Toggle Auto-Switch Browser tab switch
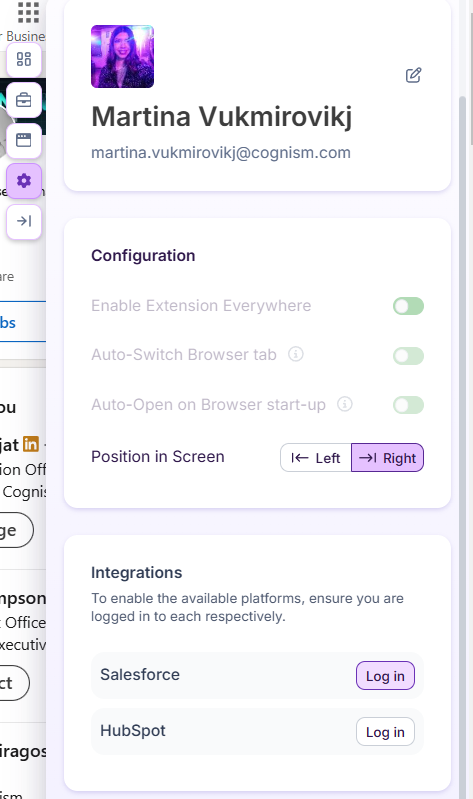The image size is (473, 799). [x=408, y=356]
